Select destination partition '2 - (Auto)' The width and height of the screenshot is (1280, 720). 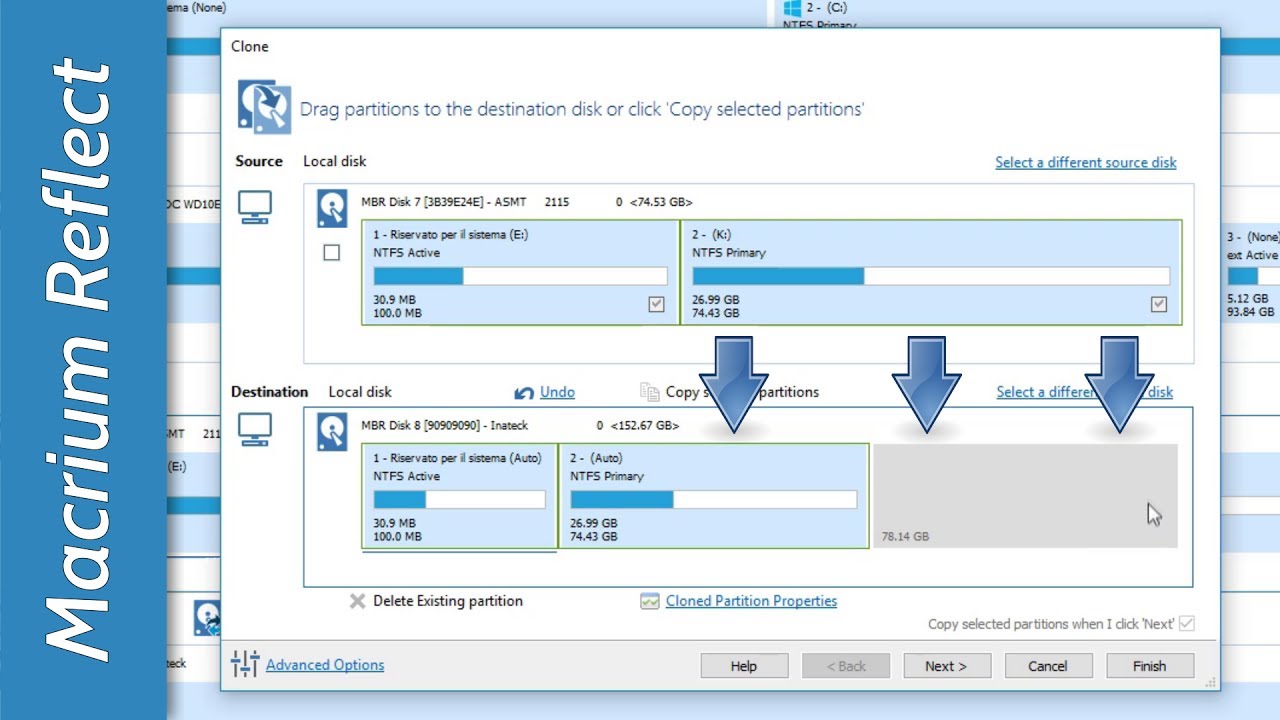714,496
